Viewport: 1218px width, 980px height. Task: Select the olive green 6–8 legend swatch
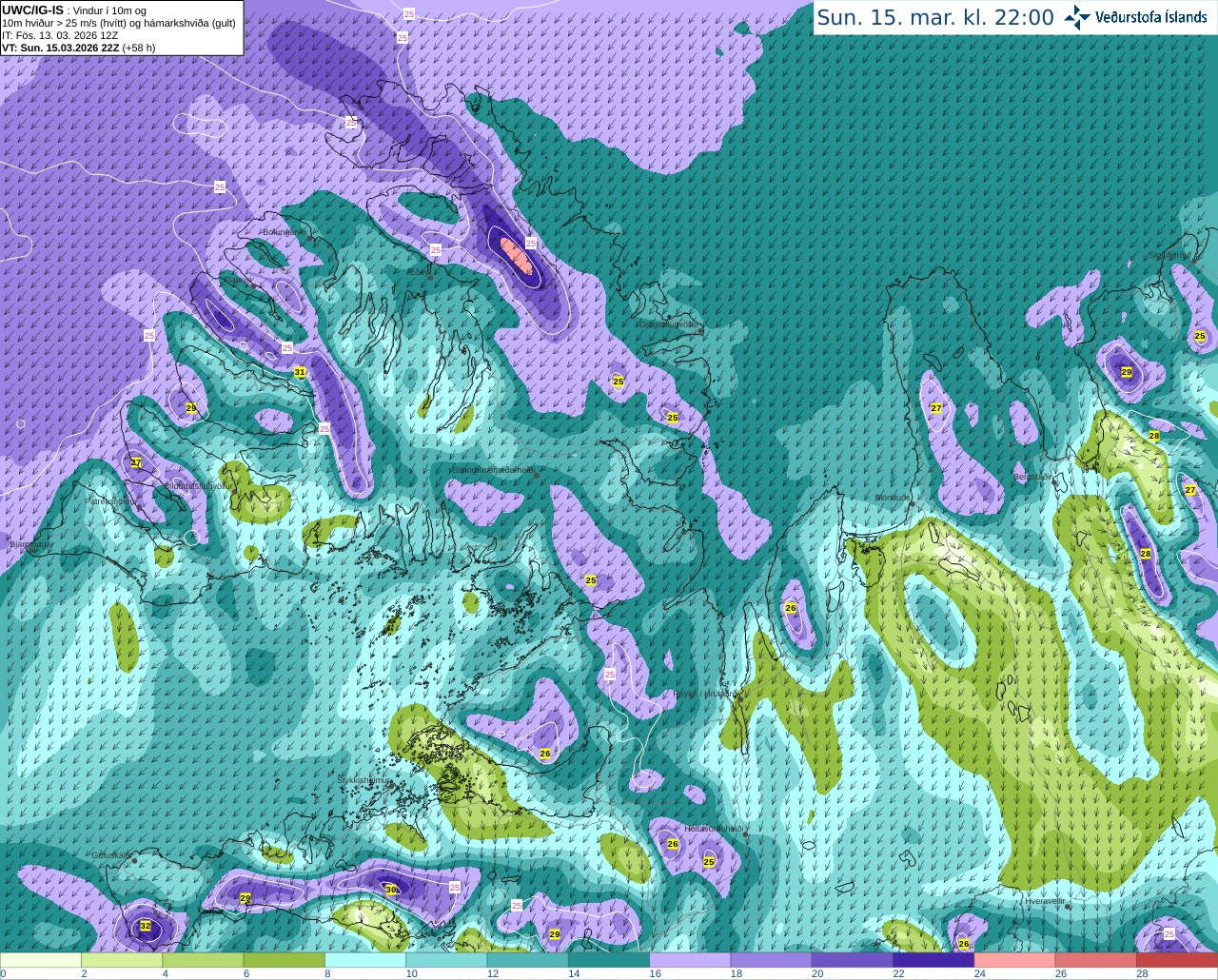(x=285, y=960)
